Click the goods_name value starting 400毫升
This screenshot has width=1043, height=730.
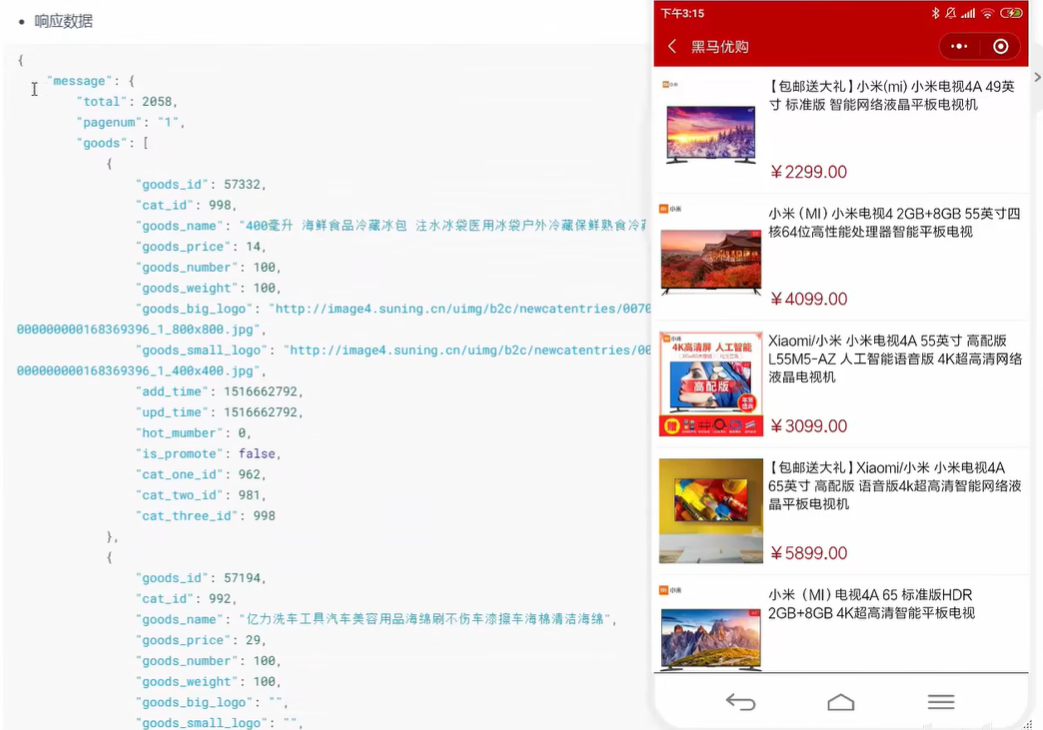(444, 226)
